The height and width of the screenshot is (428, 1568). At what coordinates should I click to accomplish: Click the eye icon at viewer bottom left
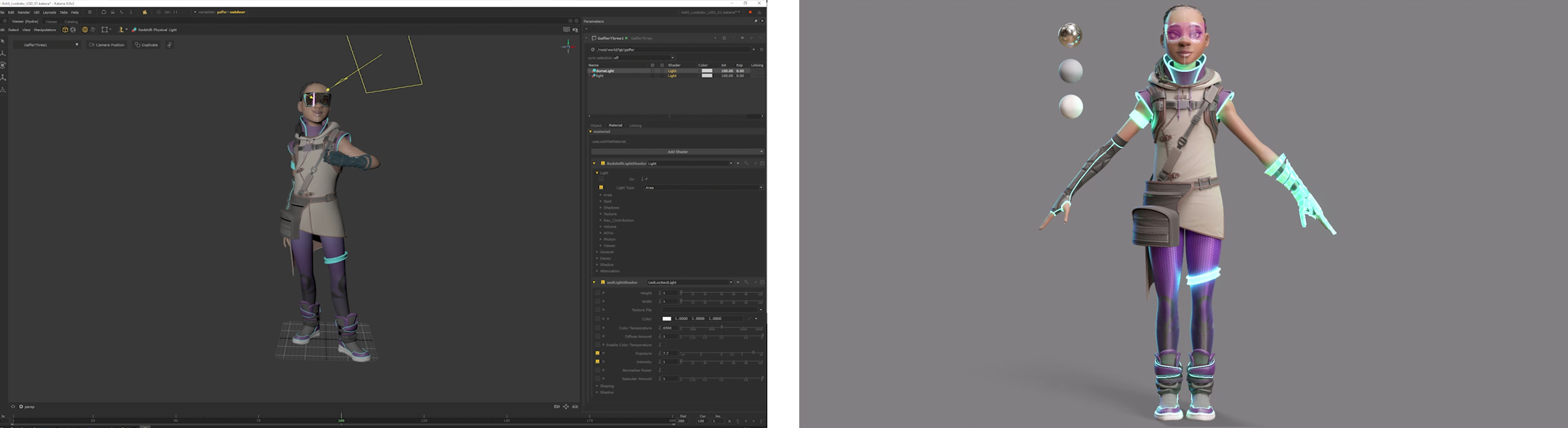tap(12, 407)
